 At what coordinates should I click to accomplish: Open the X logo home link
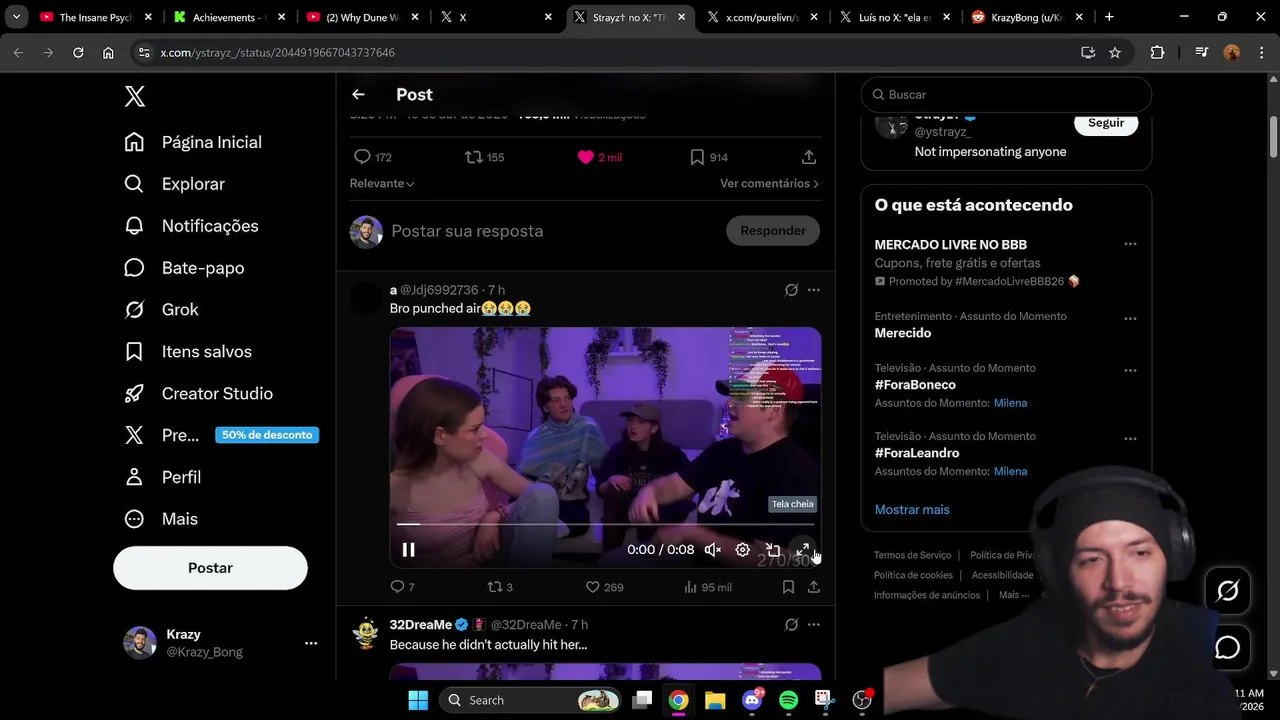click(135, 96)
